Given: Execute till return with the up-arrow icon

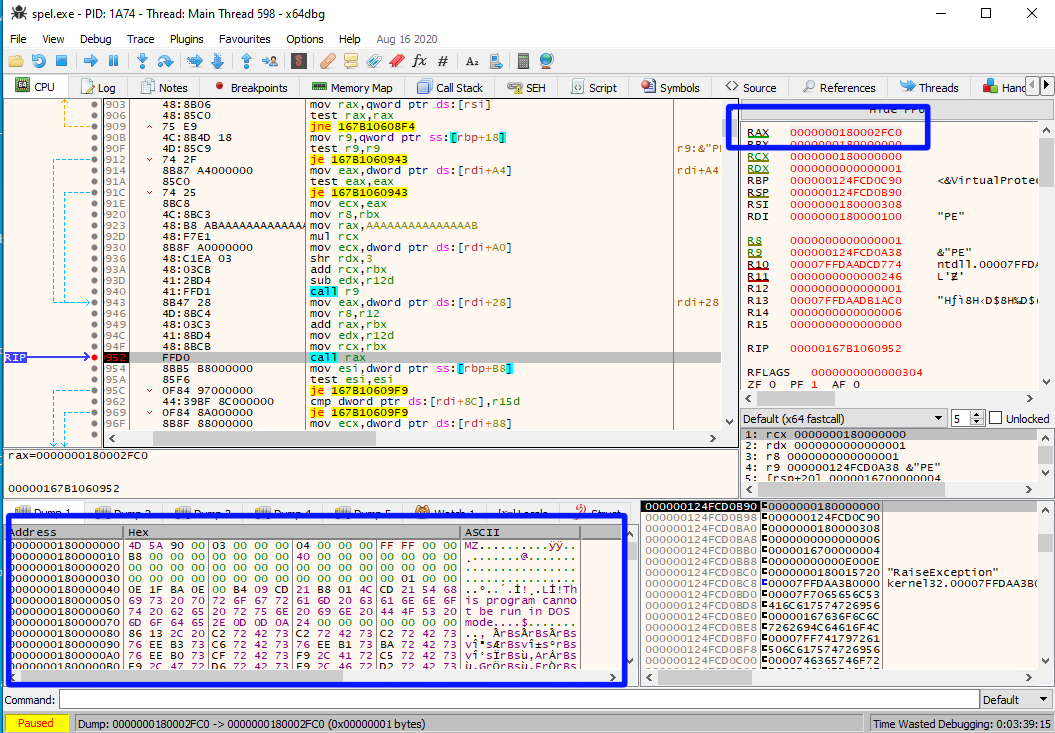Looking at the screenshot, I should (x=246, y=61).
